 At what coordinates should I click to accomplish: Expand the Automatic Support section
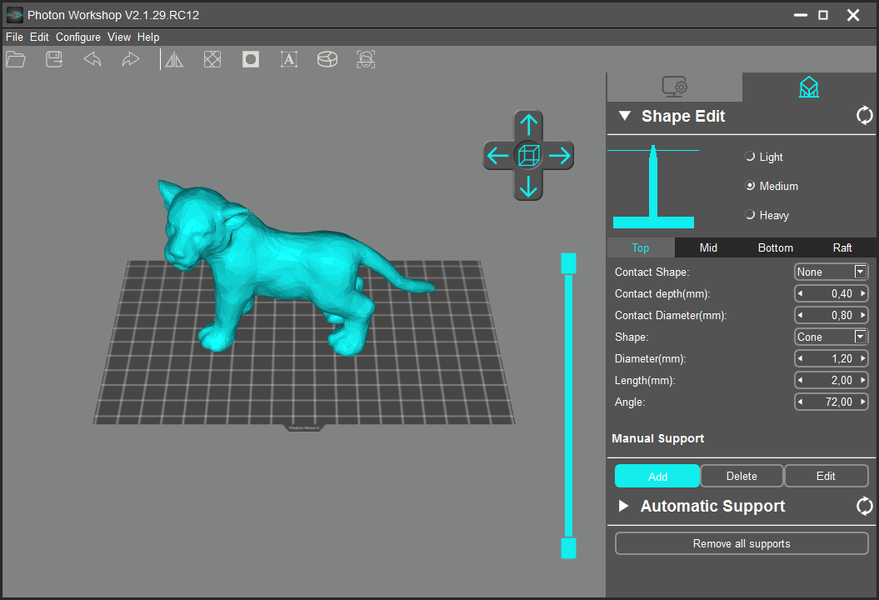click(624, 506)
